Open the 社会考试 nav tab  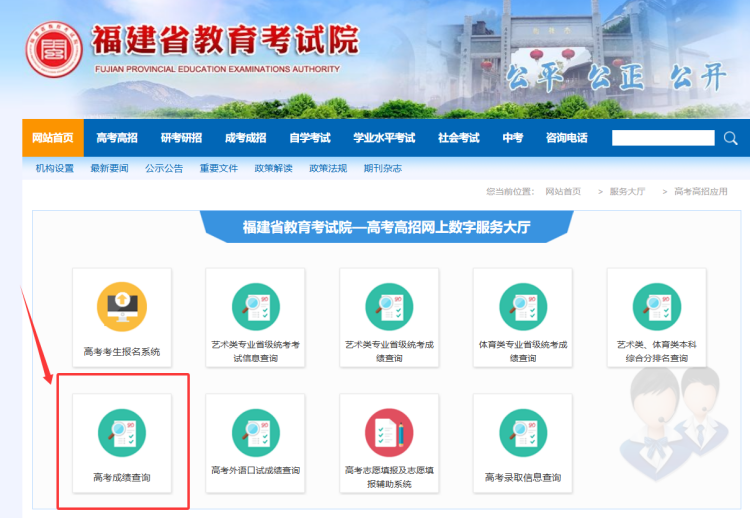[x=459, y=138]
